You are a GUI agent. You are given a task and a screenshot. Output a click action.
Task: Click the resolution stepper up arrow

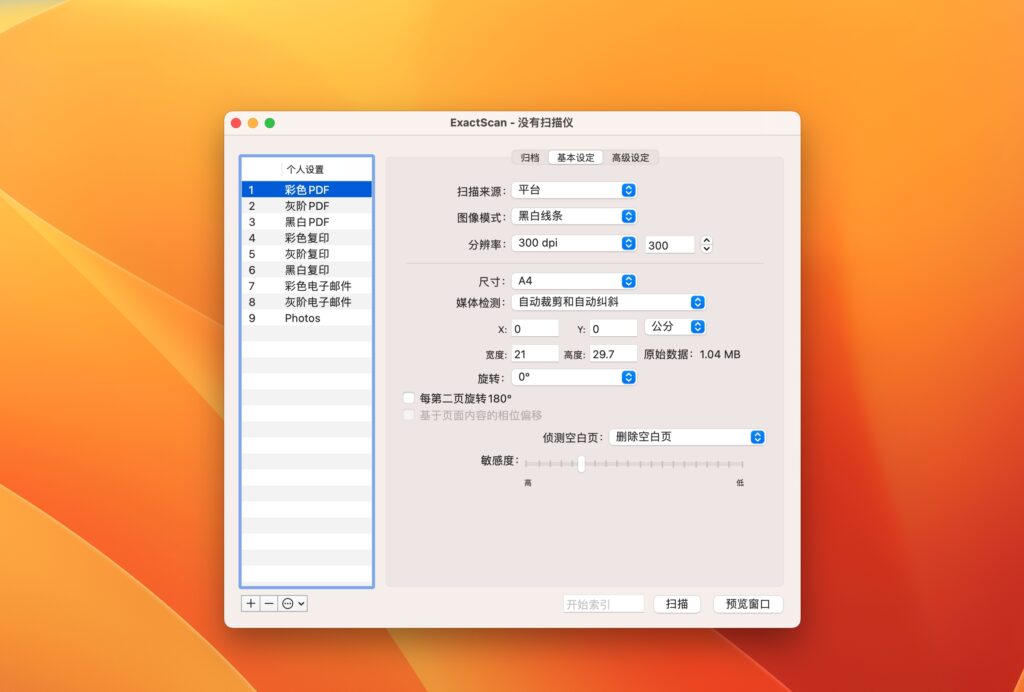tap(706, 240)
